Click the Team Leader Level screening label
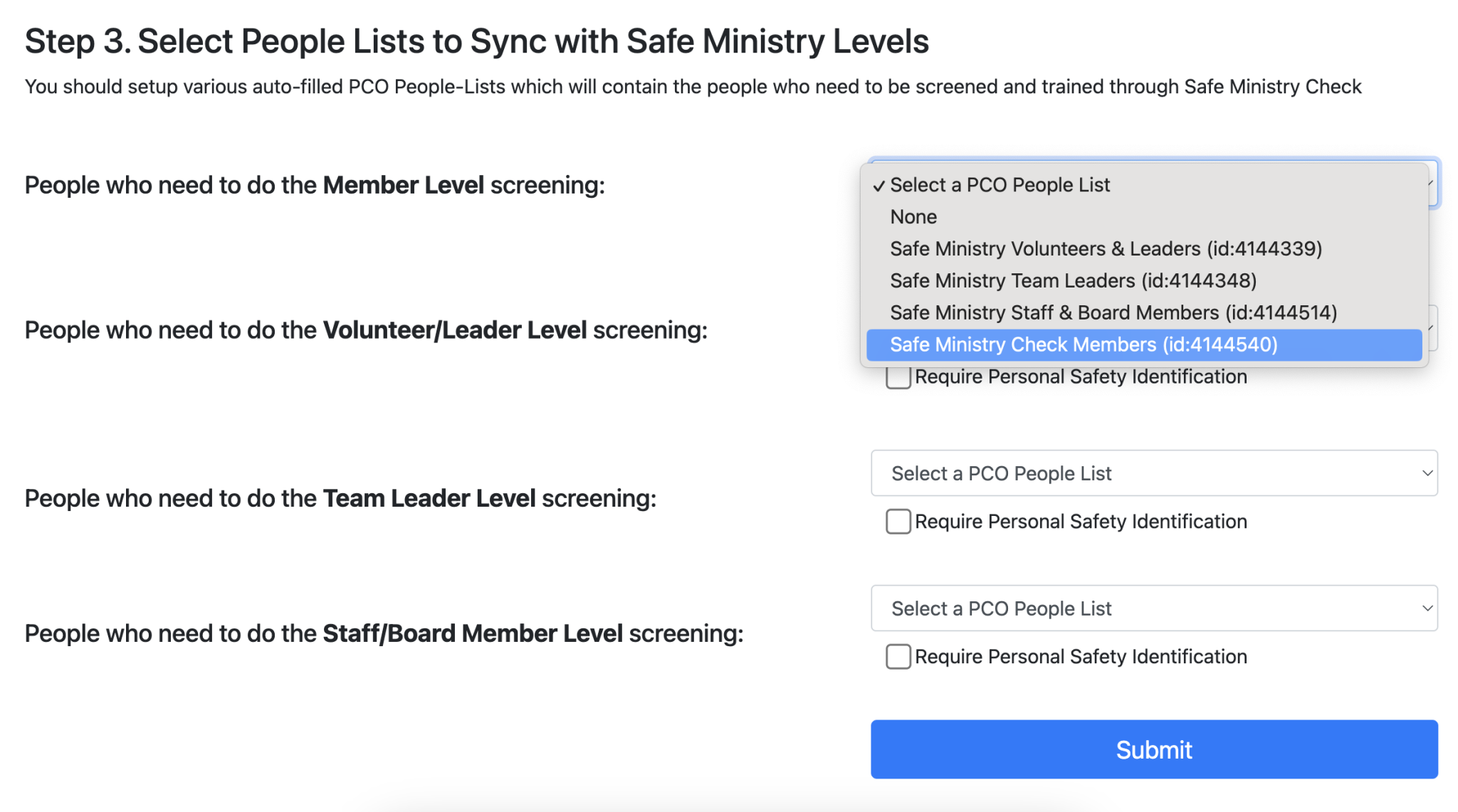 [x=340, y=497]
